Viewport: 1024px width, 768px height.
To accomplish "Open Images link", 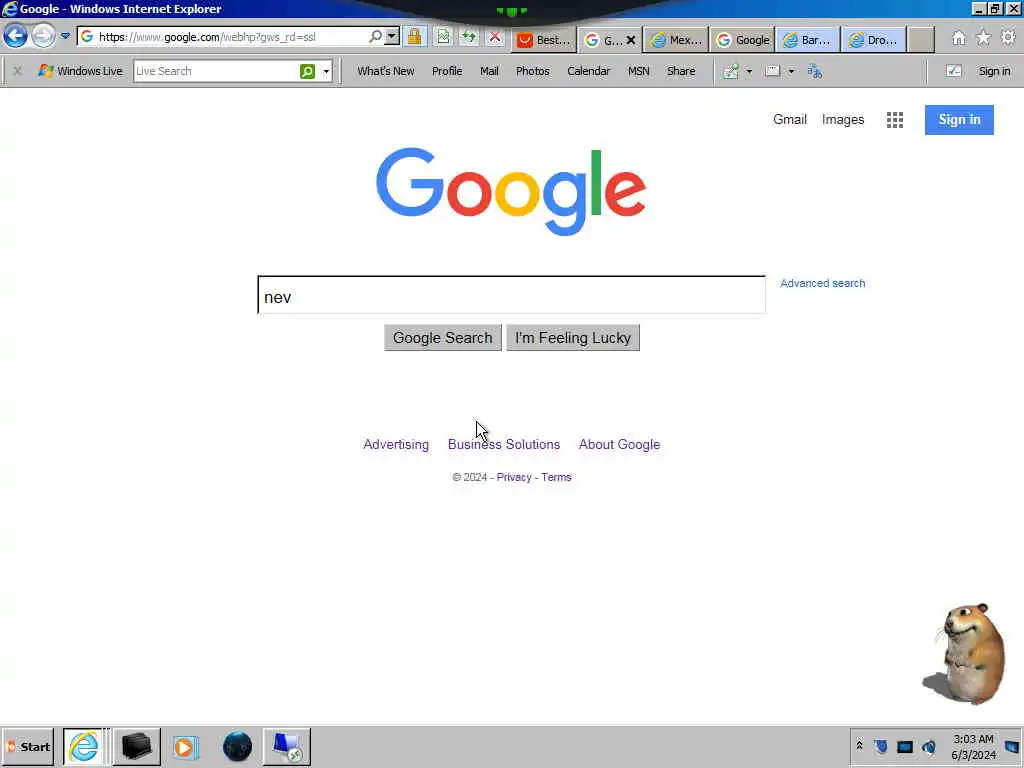I will [x=842, y=120].
